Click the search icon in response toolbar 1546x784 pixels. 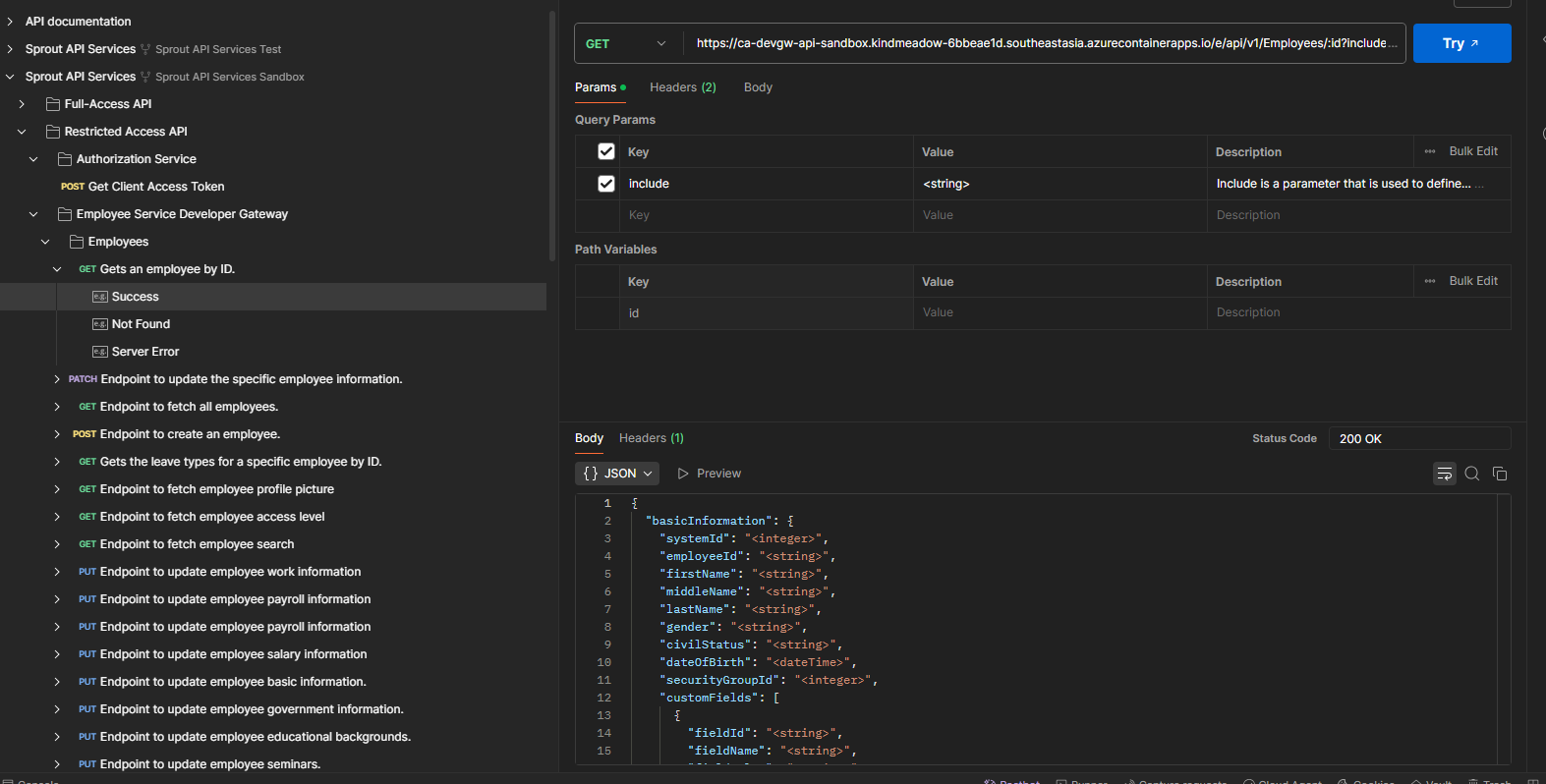(1471, 474)
